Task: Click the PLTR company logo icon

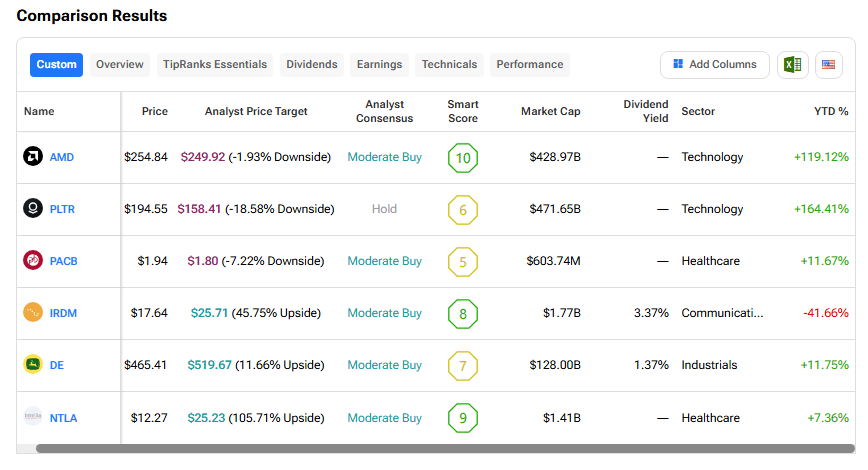Action: click(x=33, y=209)
